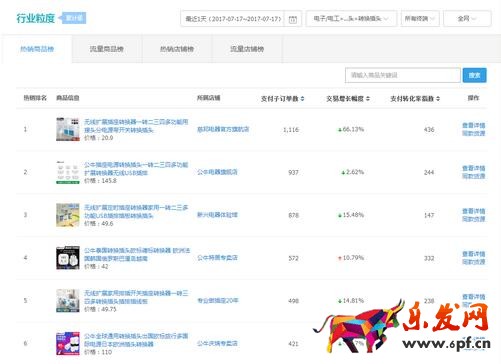This screenshot has width=501, height=364.
Task: Open shop link for product with 572 orders
Action: click(x=217, y=258)
